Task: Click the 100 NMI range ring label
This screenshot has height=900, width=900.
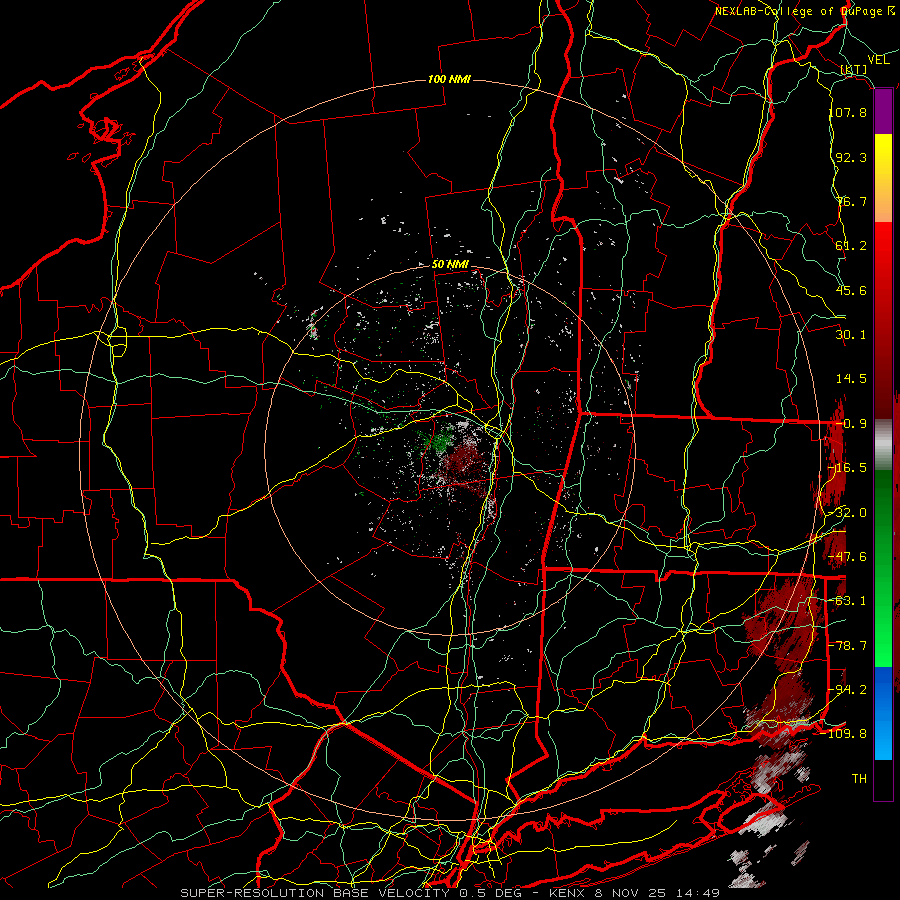Action: pos(449,79)
